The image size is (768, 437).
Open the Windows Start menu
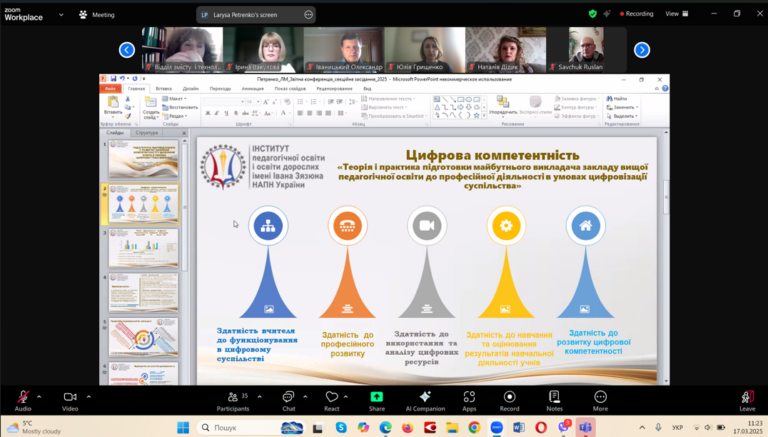tap(183, 427)
